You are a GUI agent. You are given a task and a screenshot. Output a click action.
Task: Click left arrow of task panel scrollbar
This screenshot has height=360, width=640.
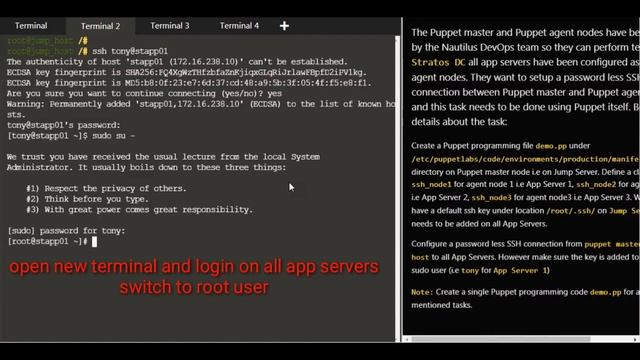pyautogui.click(x=406, y=339)
